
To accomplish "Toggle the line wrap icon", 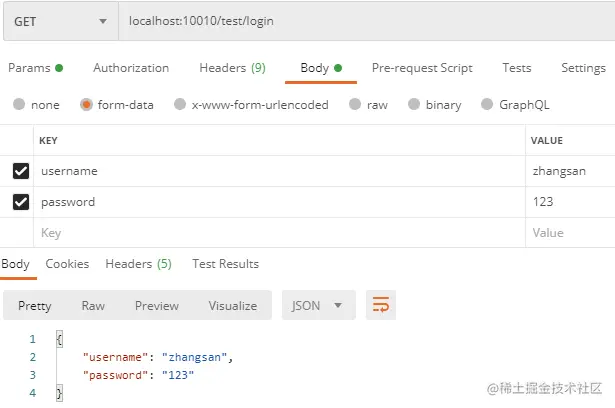I will [x=381, y=305].
